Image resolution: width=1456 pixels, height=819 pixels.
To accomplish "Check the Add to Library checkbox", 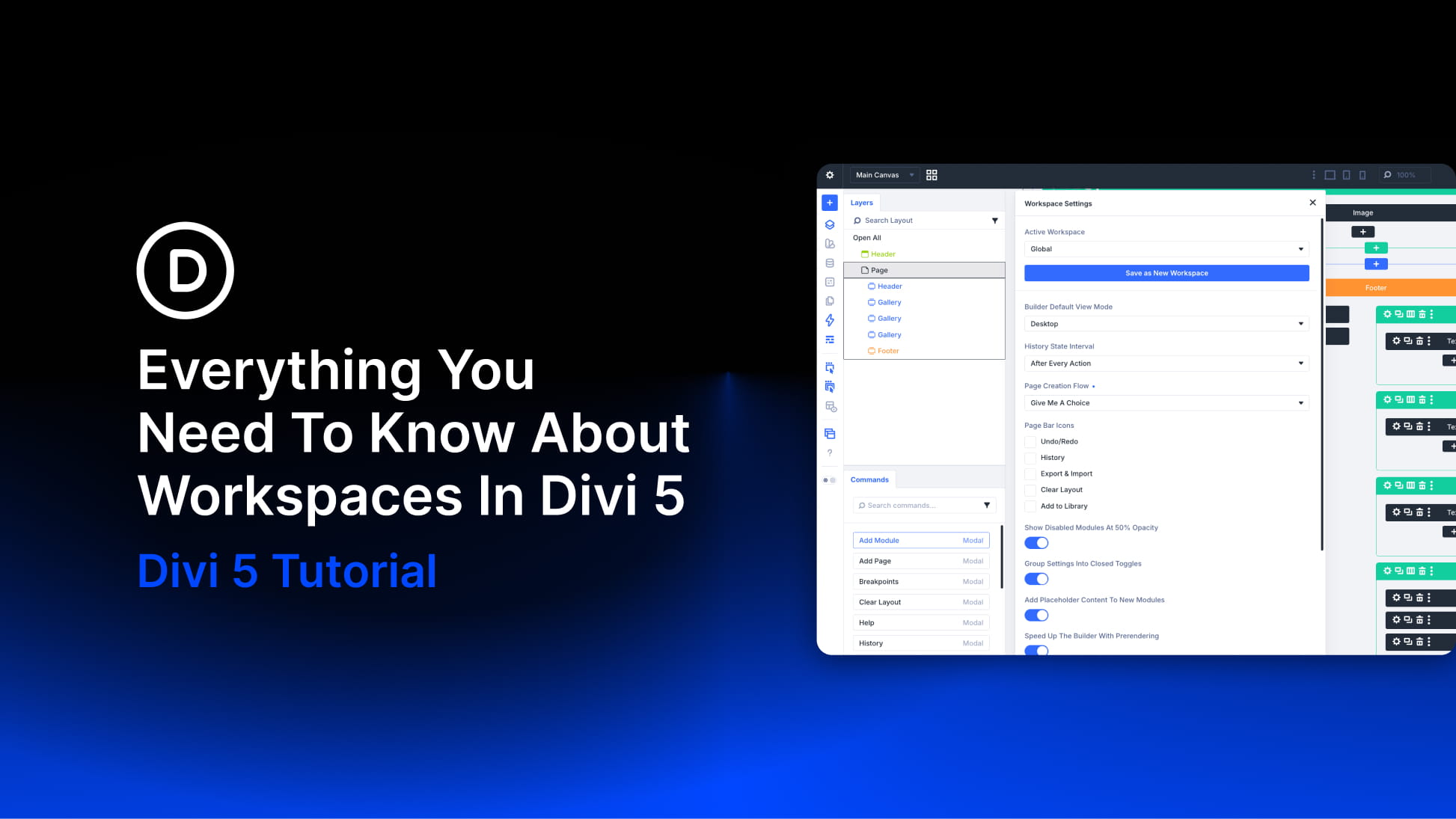I will coord(1030,506).
